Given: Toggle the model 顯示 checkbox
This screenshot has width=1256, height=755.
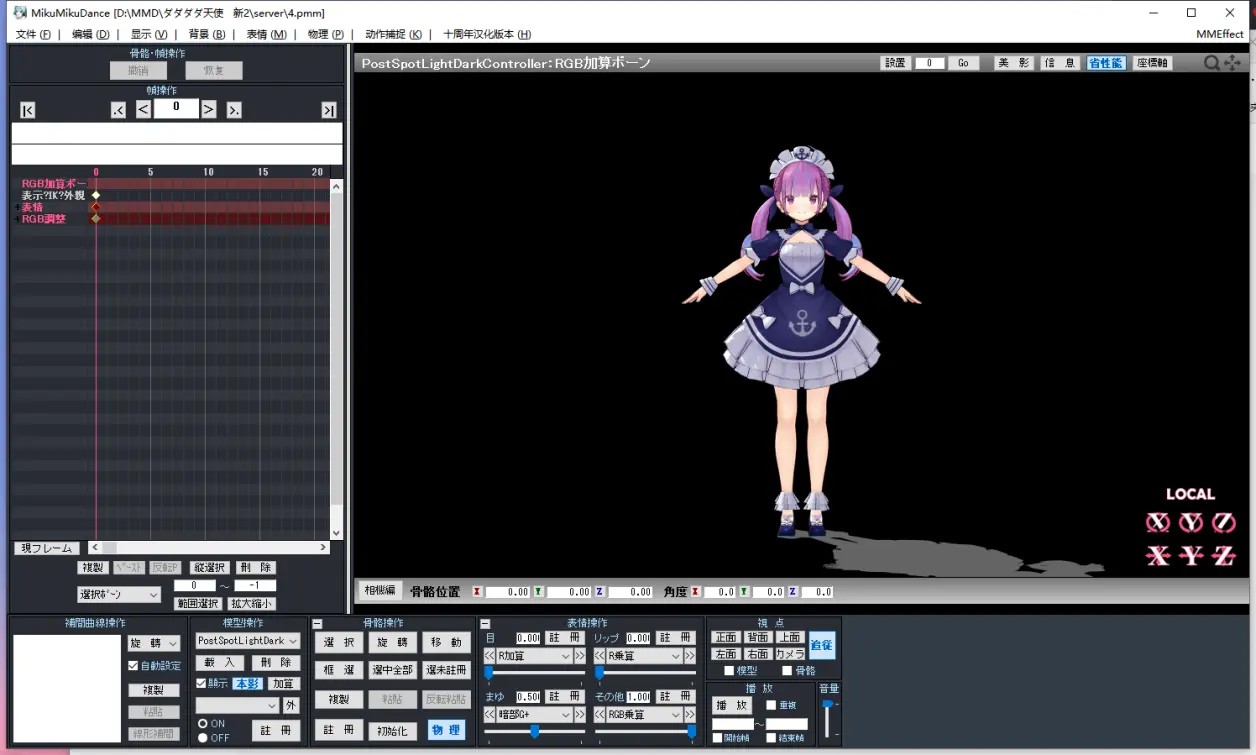Looking at the screenshot, I should point(201,684).
